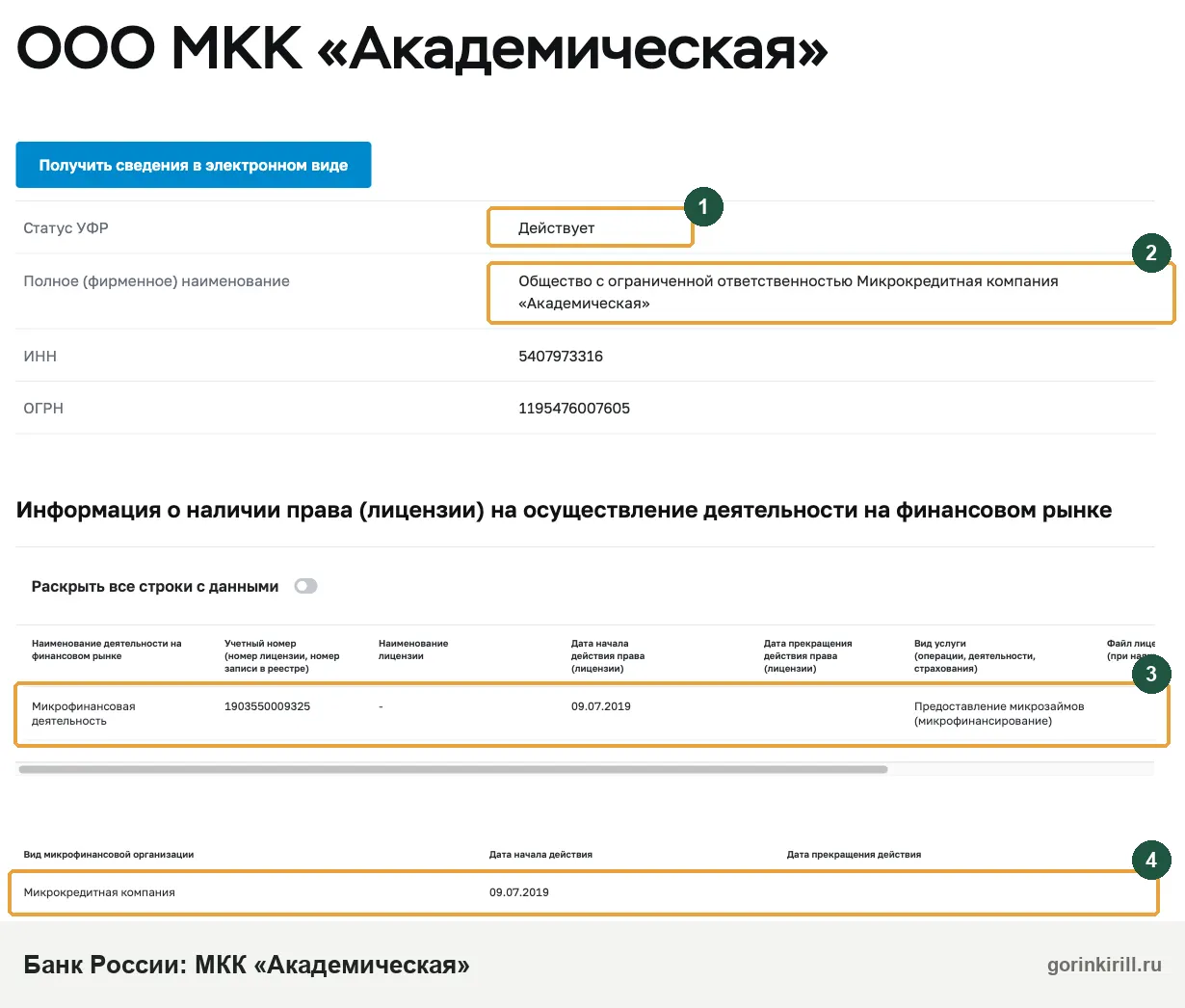Click the registry number 1903550009325

[268, 706]
